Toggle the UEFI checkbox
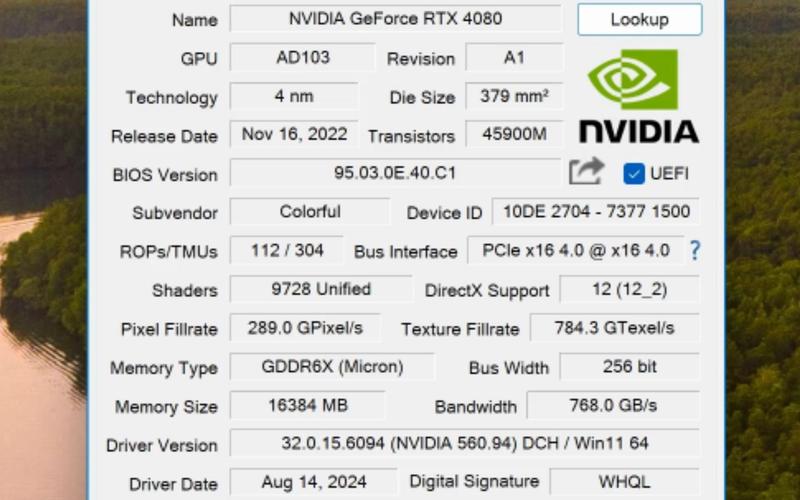Screen dimensions: 800x500 click(x=633, y=173)
